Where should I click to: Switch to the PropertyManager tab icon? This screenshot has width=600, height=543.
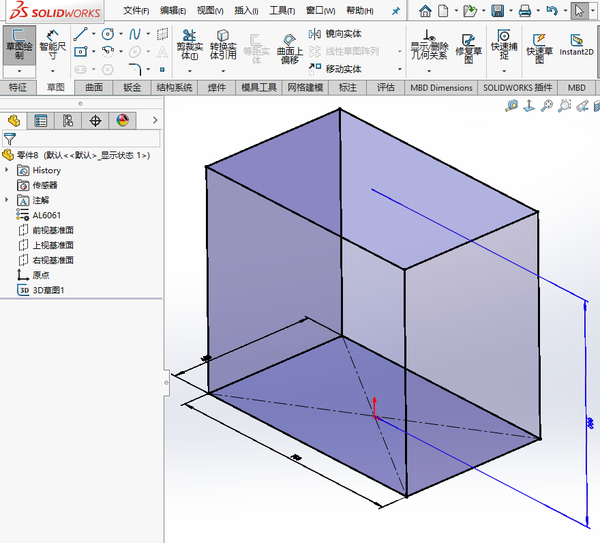coord(41,121)
